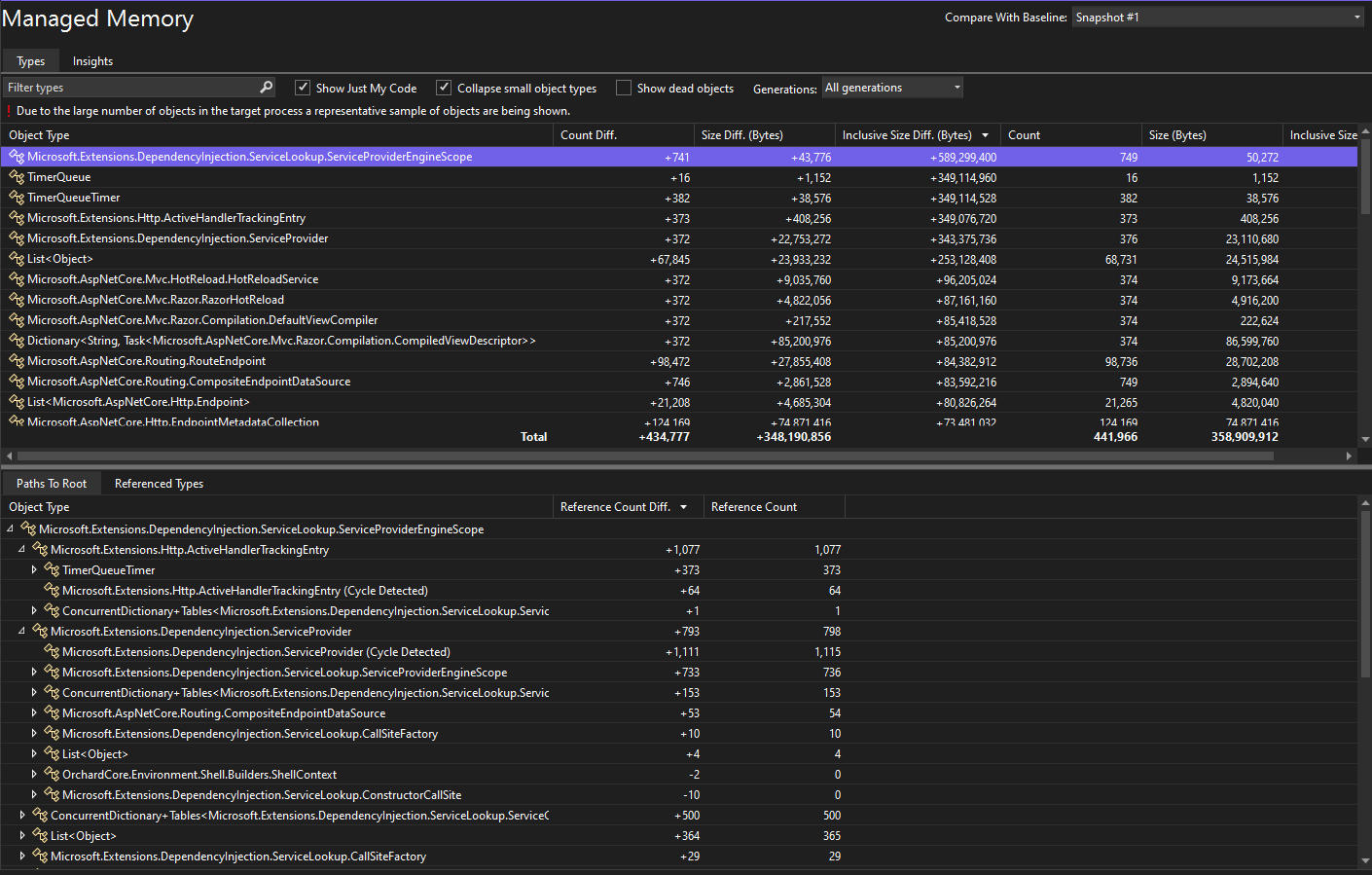Click the horizontal scrollbar below the Types table
The height and width of the screenshot is (875, 1372).
tap(681, 455)
